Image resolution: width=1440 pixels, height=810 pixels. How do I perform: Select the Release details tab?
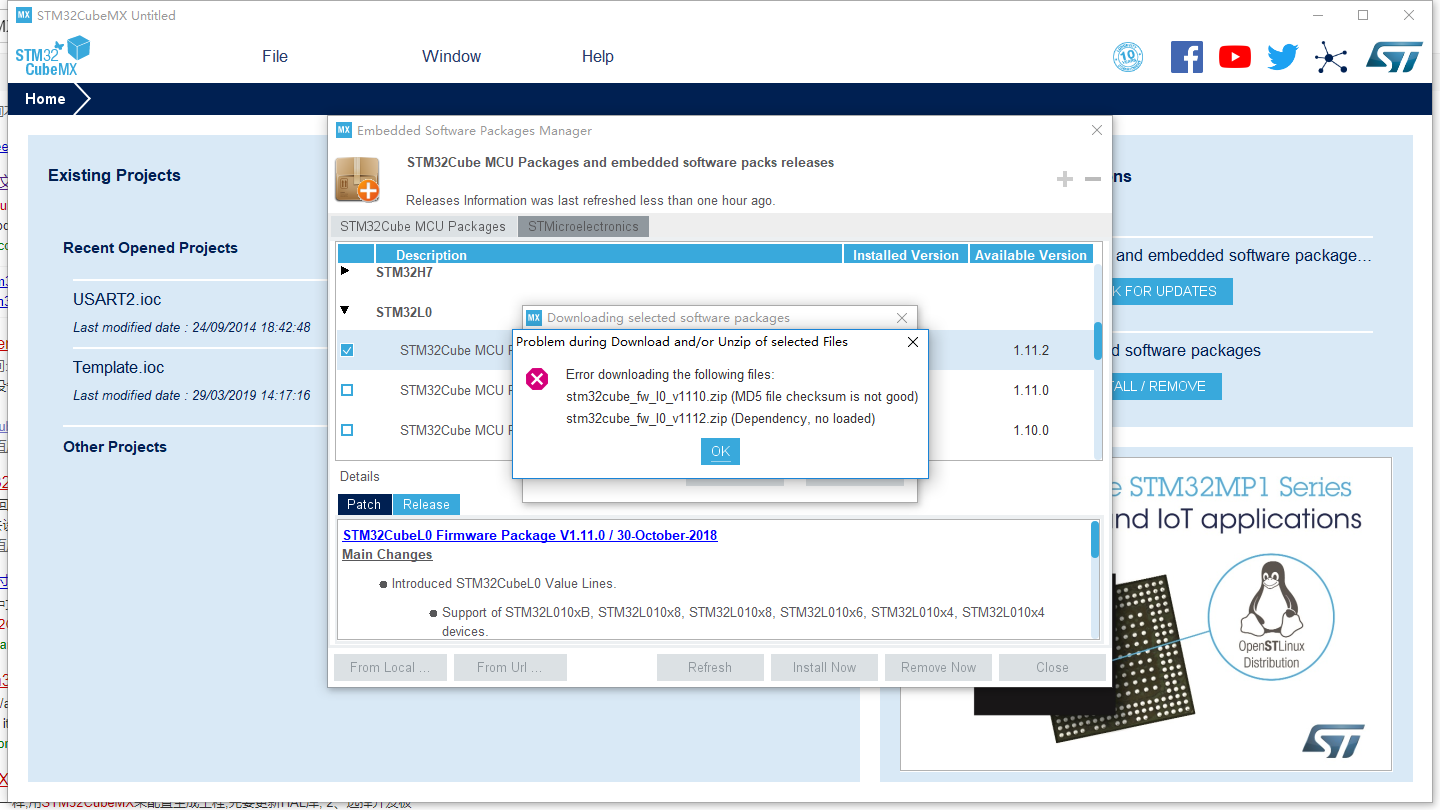click(x=426, y=504)
